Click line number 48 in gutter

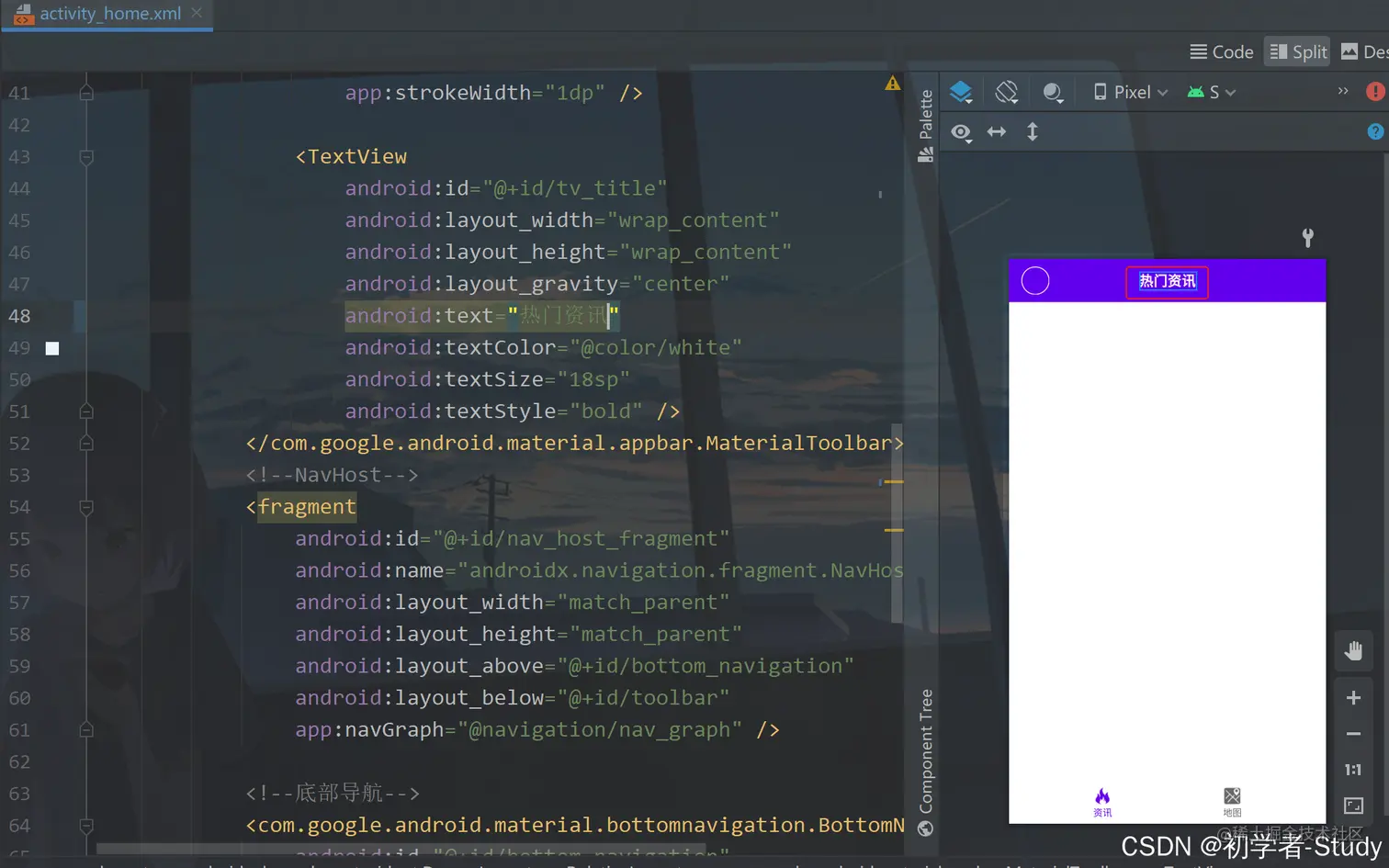click(x=19, y=316)
